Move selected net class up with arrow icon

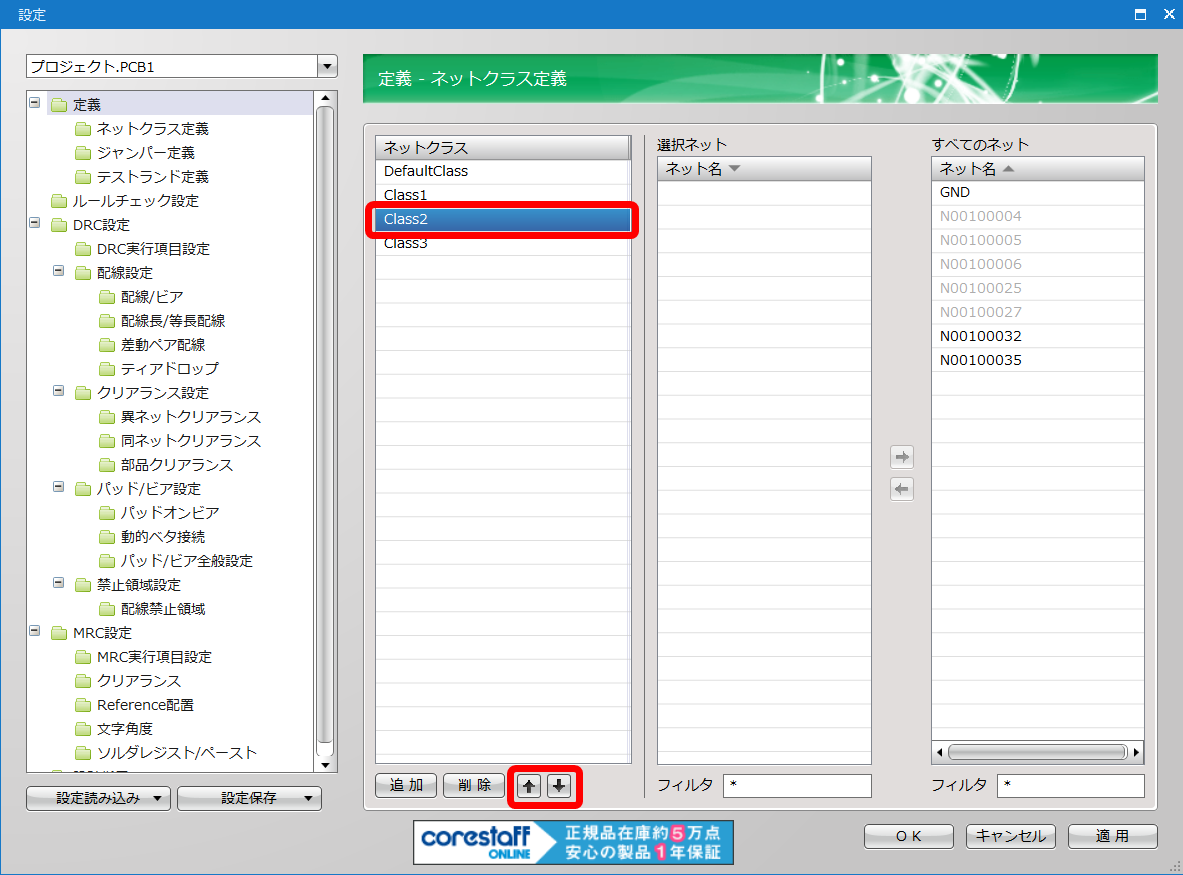530,786
